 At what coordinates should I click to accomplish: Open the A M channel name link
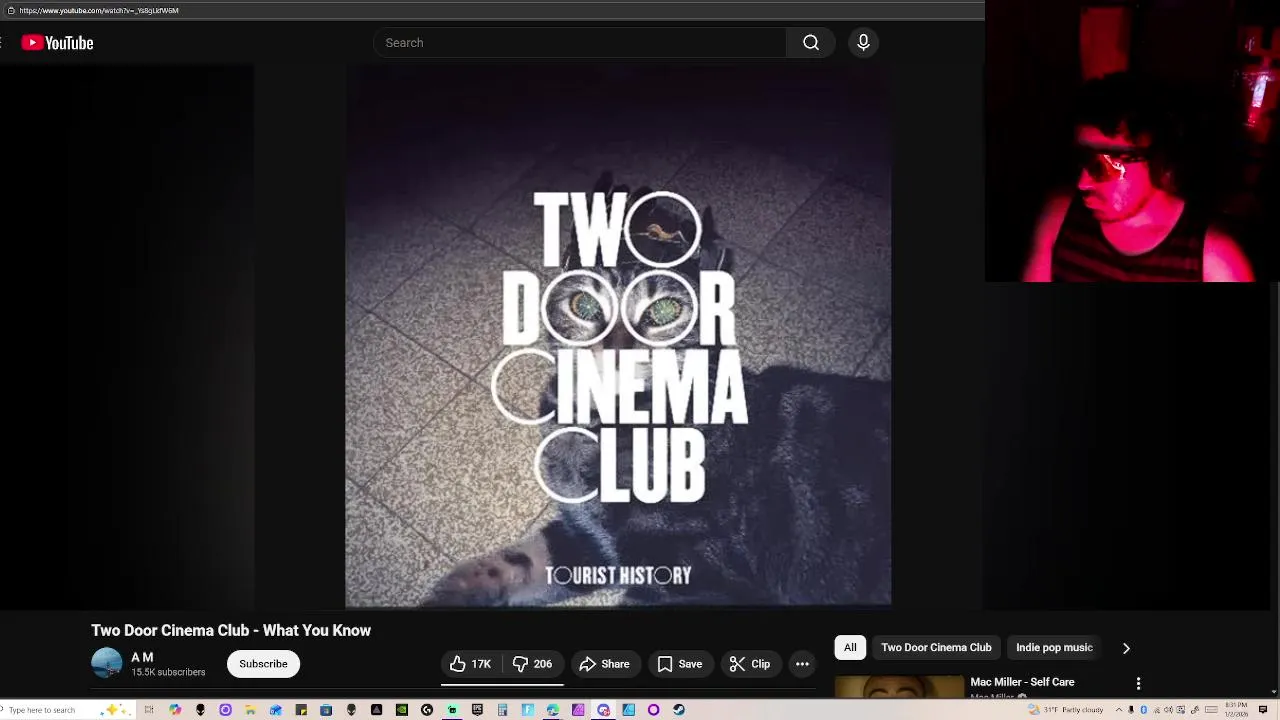pyautogui.click(x=142, y=657)
